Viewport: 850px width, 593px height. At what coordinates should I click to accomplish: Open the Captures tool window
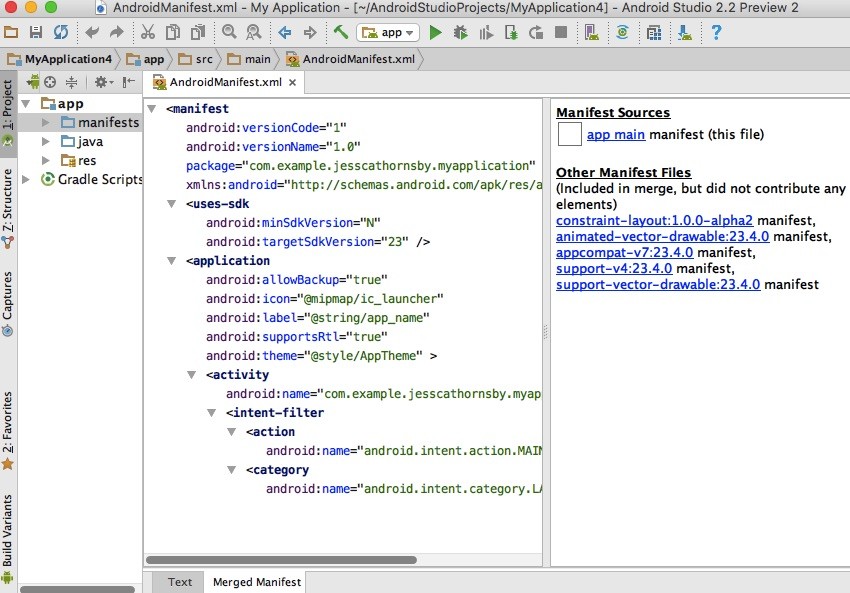[x=8, y=304]
